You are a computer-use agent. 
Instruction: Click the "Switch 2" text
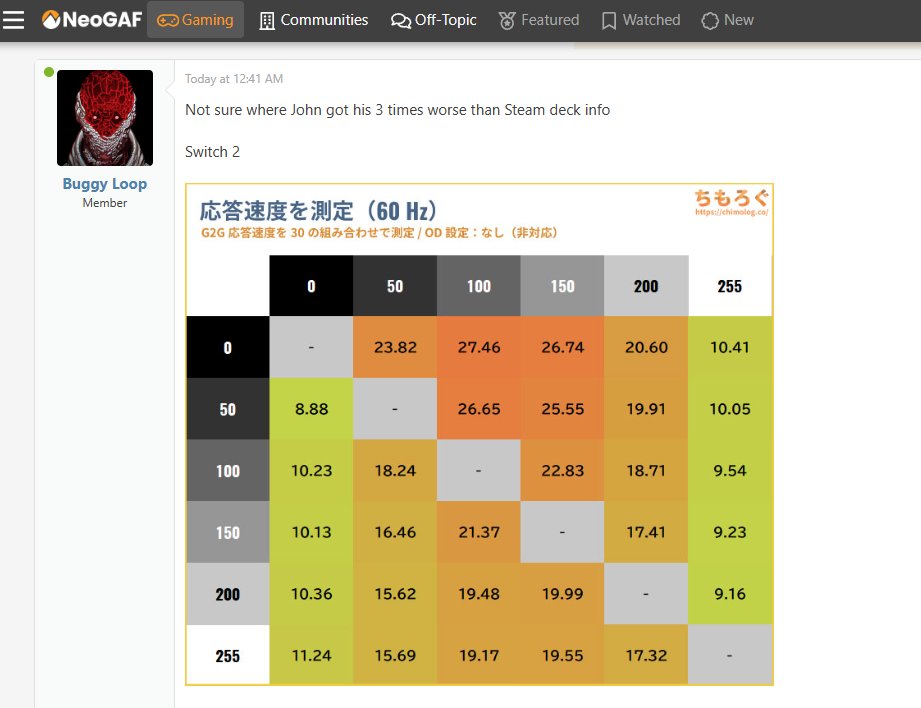click(212, 152)
